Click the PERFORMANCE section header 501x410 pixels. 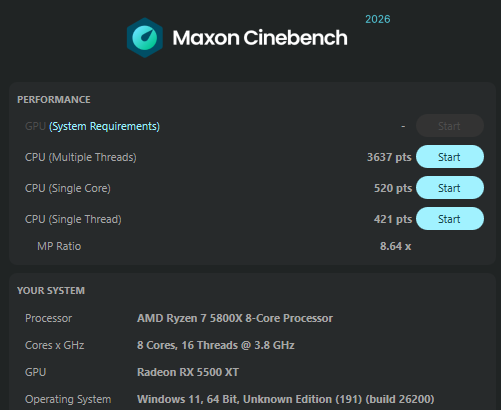point(54,100)
